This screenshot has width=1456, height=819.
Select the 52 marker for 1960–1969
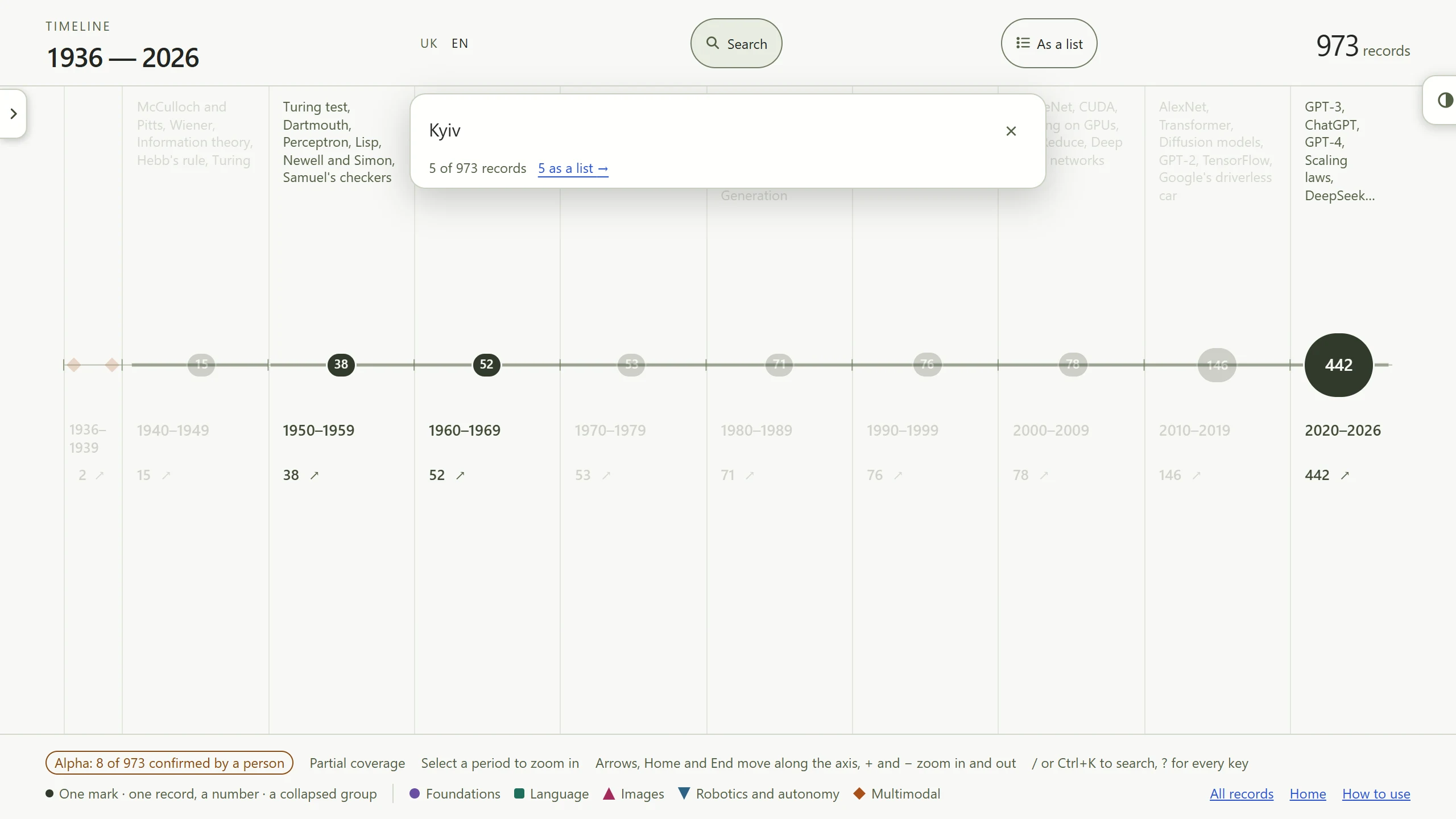point(486,365)
